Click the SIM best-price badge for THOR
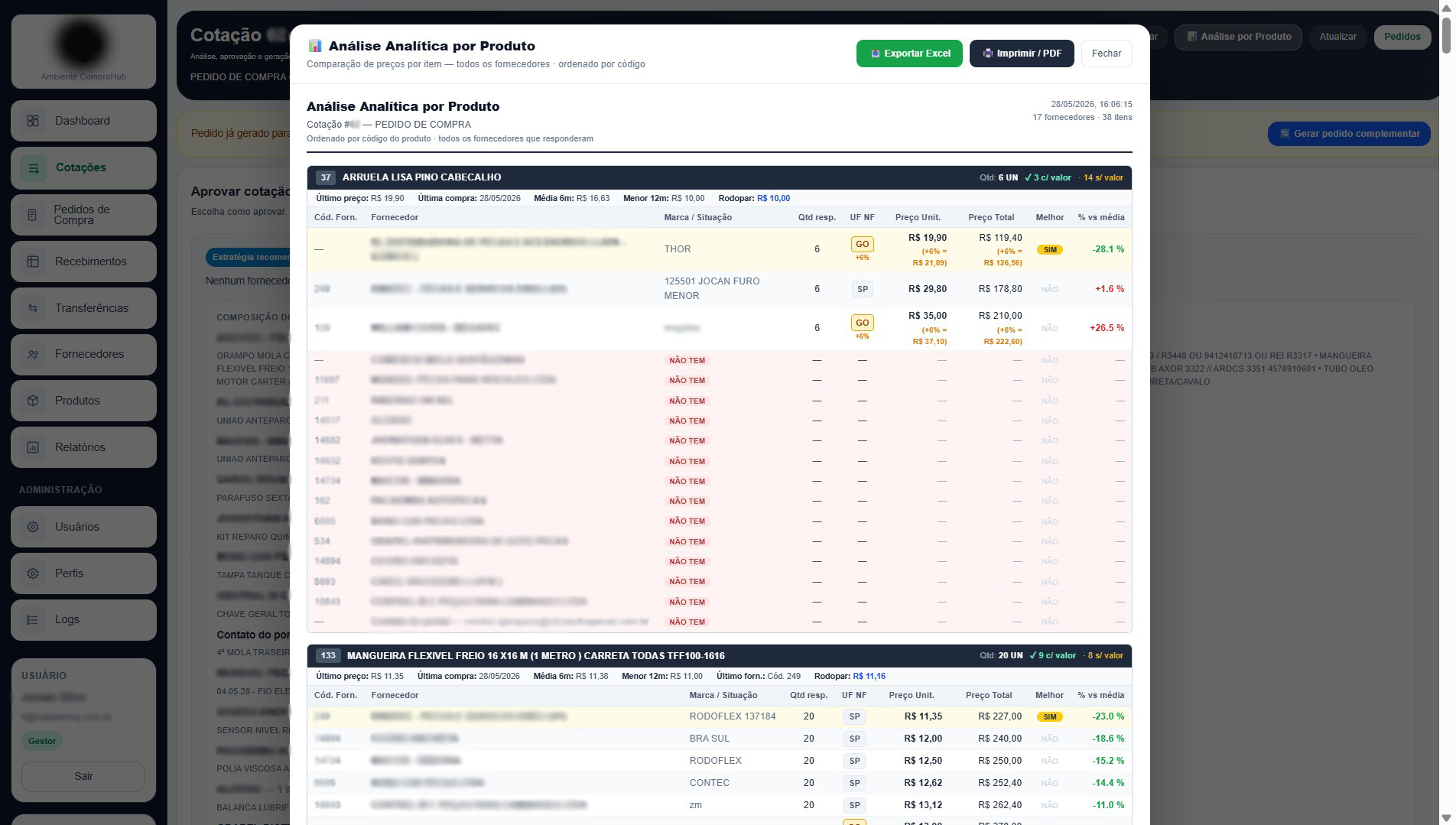The image size is (1456, 825). (x=1050, y=250)
